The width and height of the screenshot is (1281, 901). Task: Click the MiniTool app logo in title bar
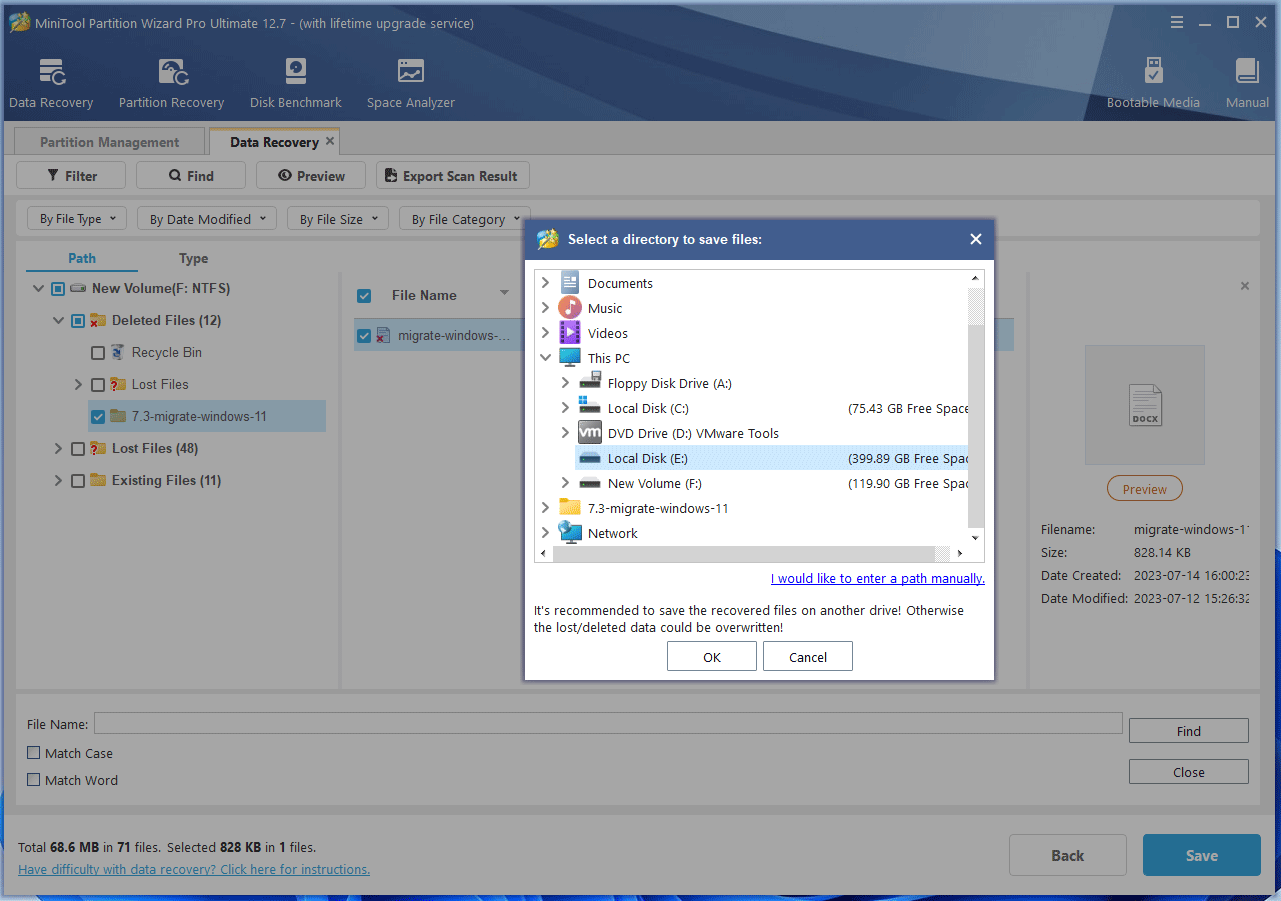point(19,22)
